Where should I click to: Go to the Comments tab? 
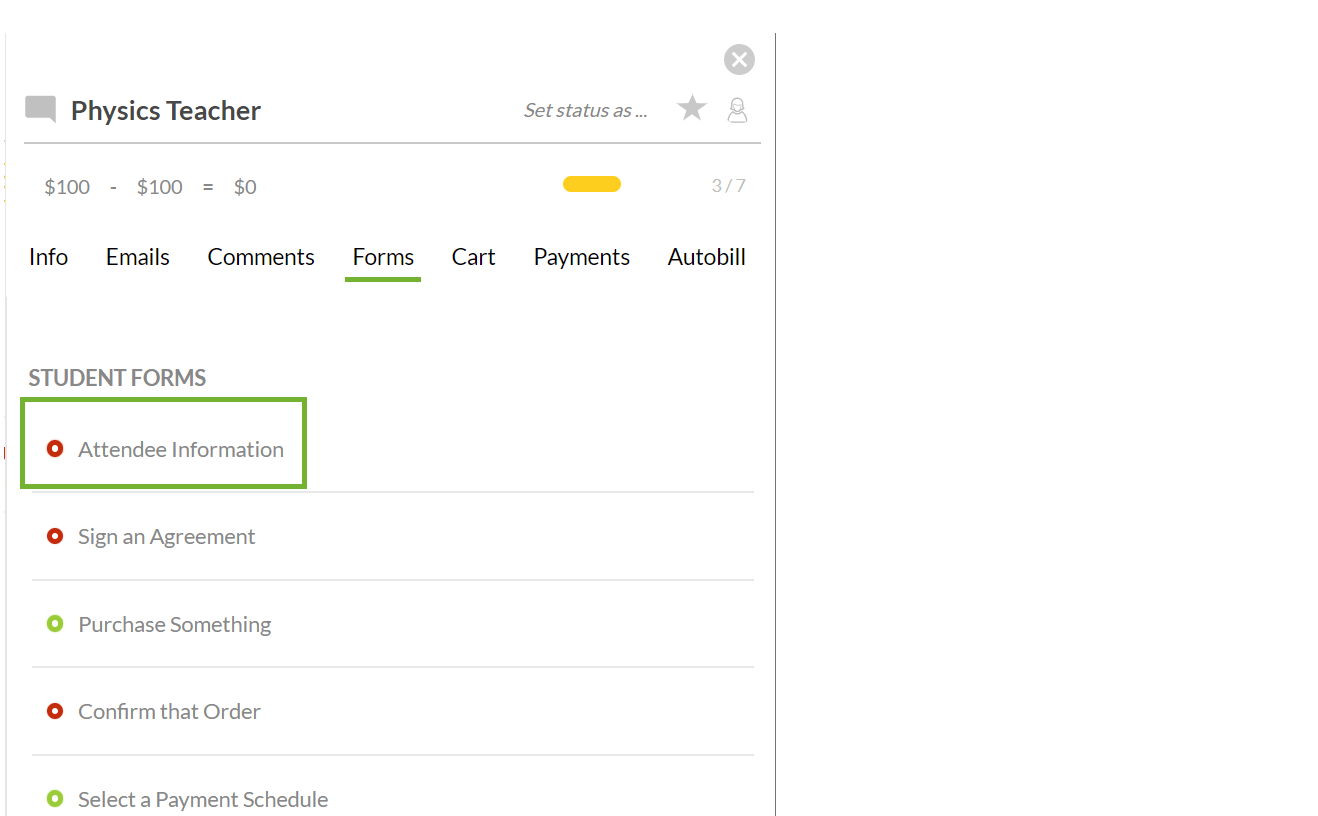click(x=261, y=257)
